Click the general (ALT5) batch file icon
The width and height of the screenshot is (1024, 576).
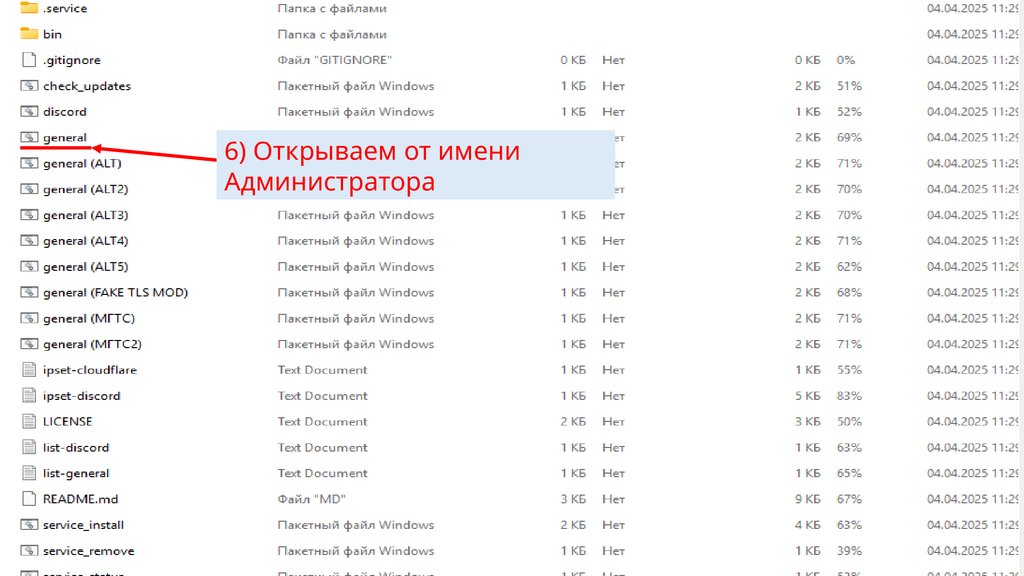coord(29,266)
